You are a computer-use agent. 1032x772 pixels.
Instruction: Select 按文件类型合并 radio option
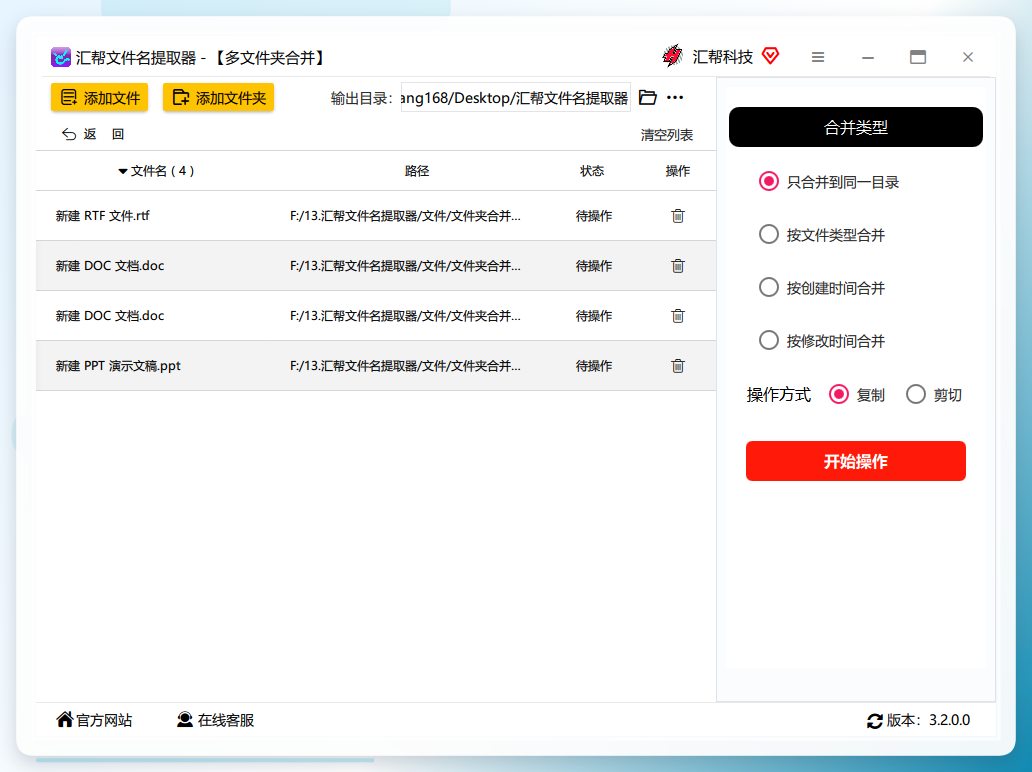(769, 234)
